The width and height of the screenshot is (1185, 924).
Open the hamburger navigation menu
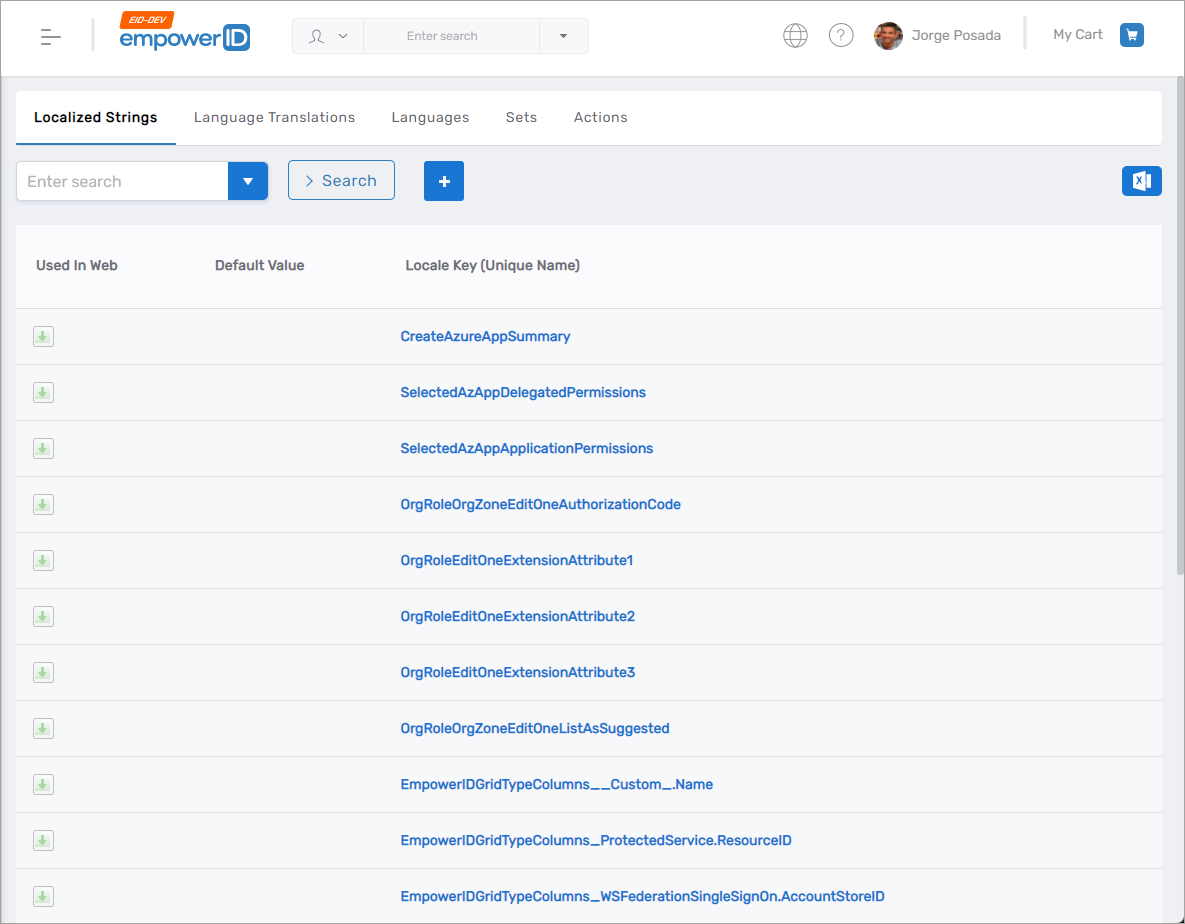click(48, 35)
